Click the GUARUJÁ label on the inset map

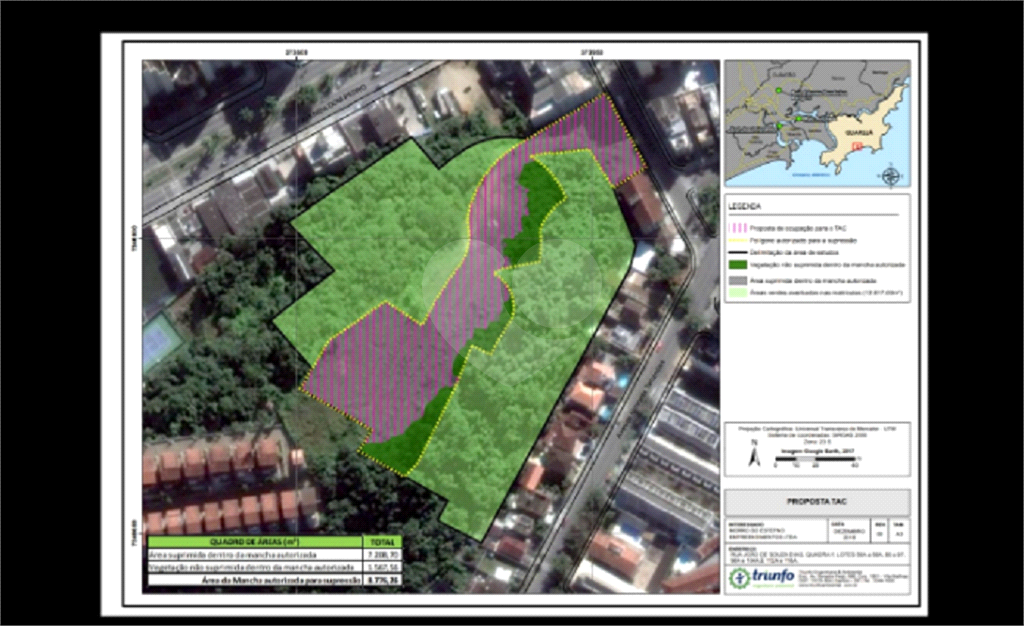[861, 130]
